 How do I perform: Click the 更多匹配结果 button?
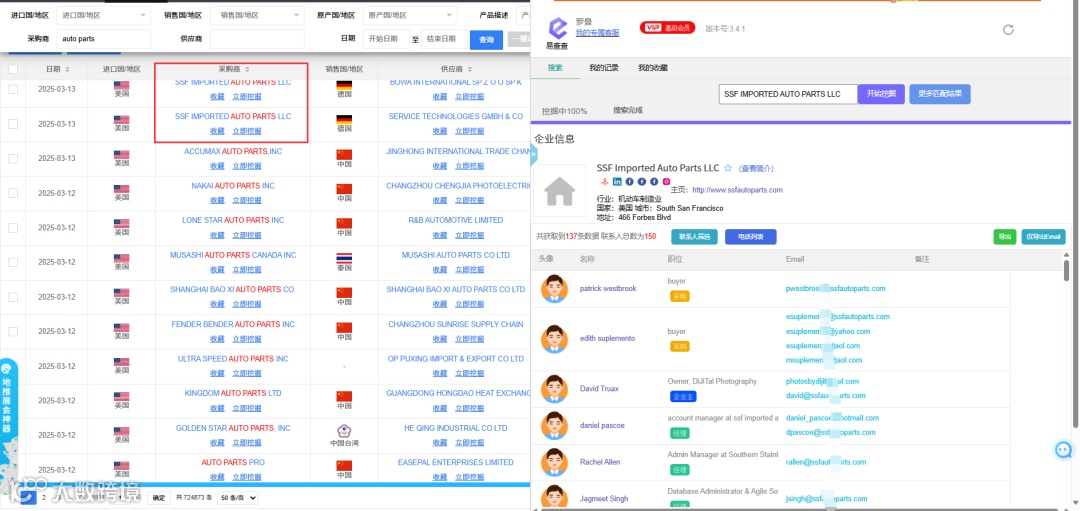coord(940,94)
